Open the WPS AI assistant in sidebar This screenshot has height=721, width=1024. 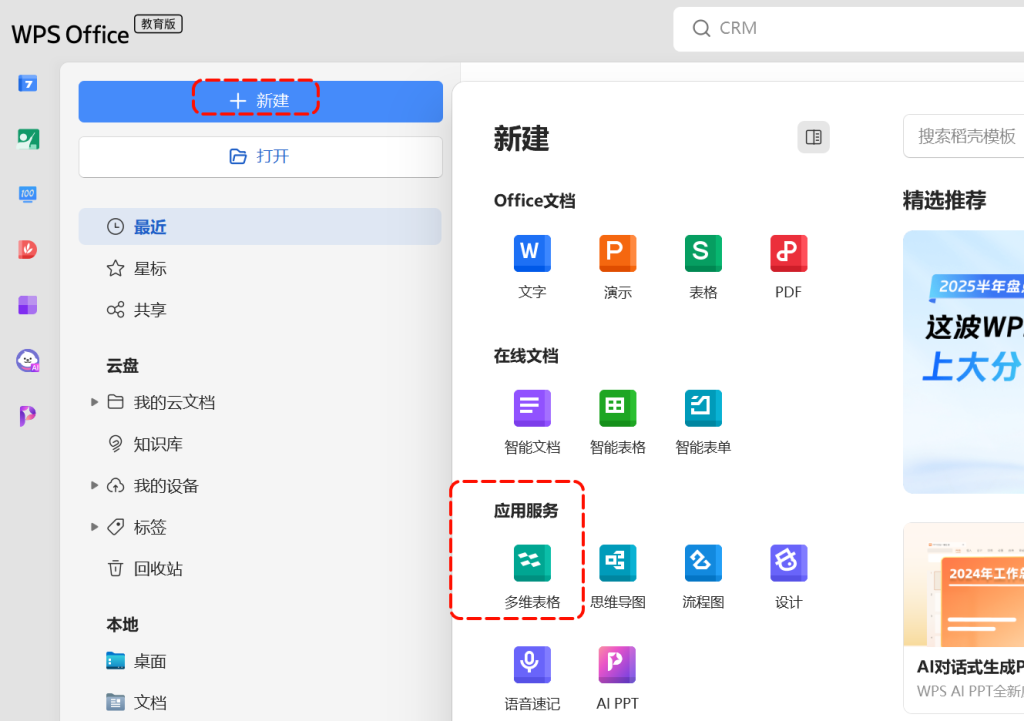(x=27, y=360)
